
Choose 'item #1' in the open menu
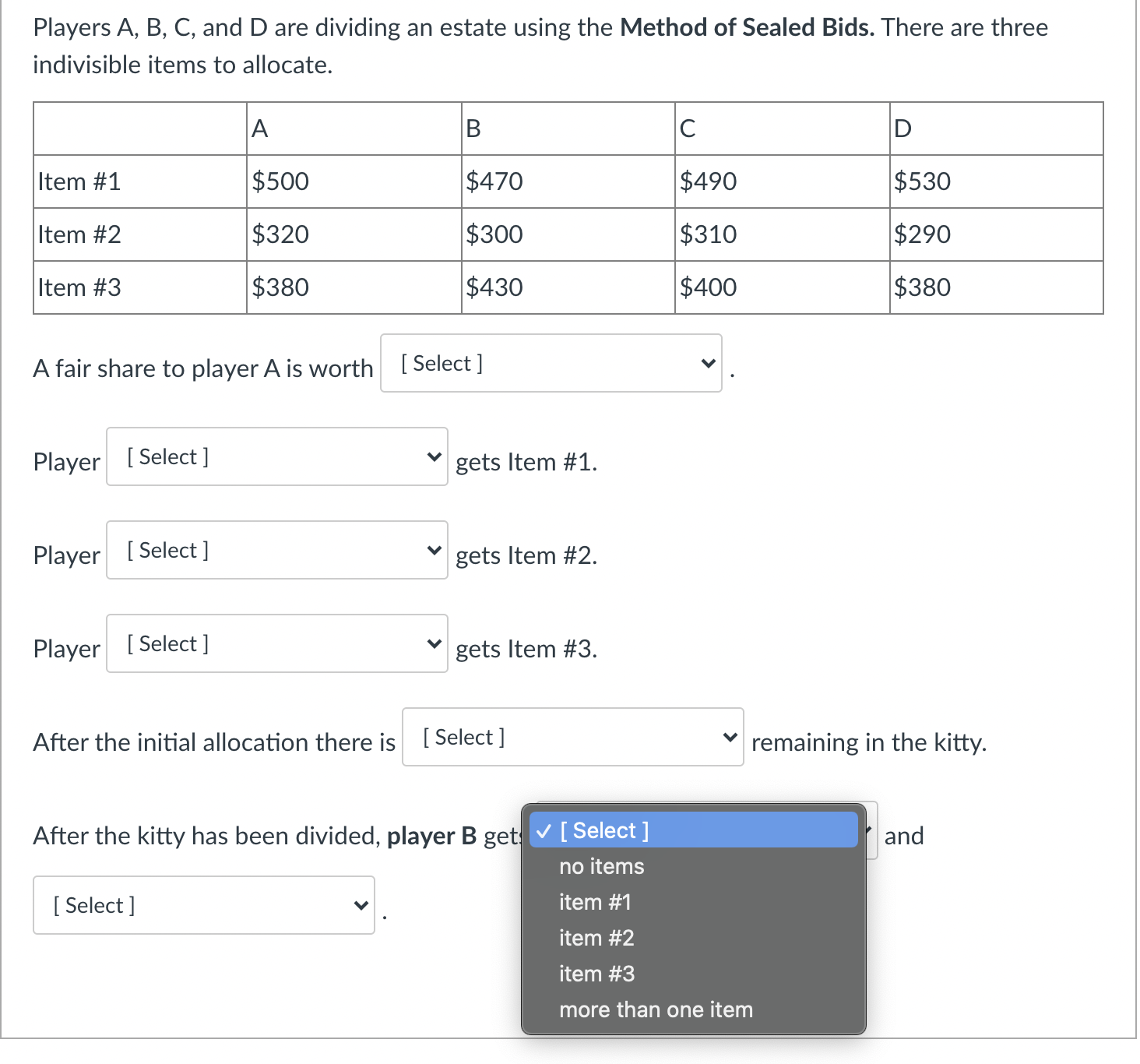pos(595,902)
